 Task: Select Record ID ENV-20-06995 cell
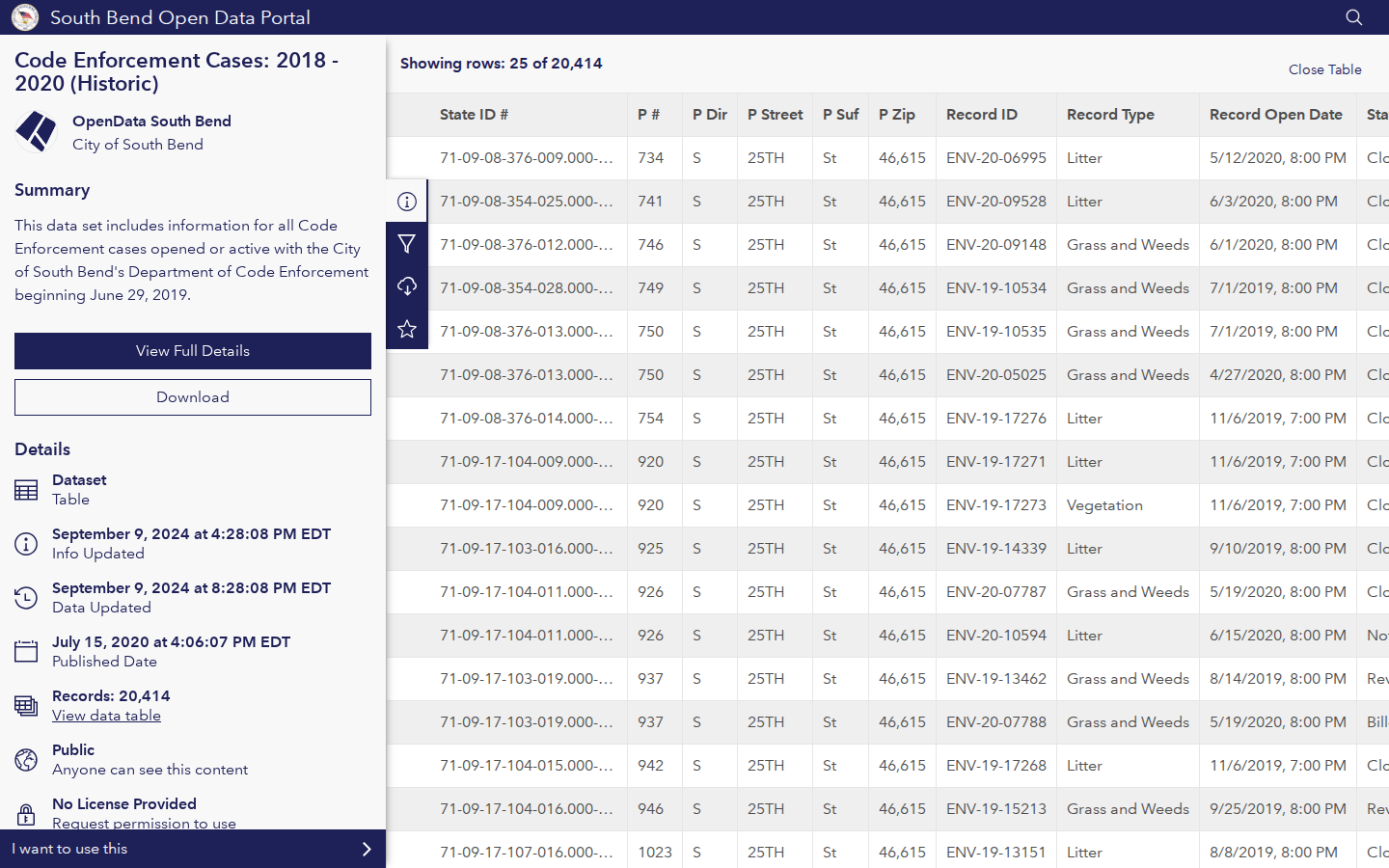point(996,158)
